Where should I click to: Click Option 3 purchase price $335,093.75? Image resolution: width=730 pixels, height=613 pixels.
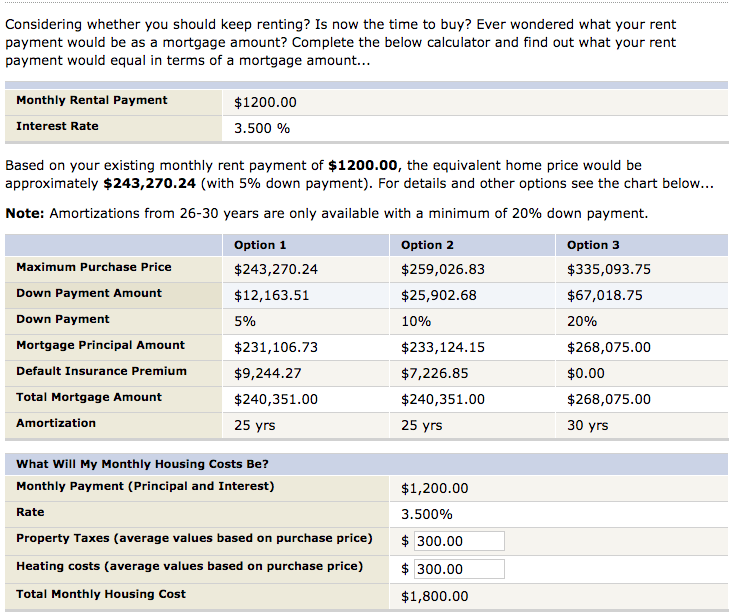[608, 269]
